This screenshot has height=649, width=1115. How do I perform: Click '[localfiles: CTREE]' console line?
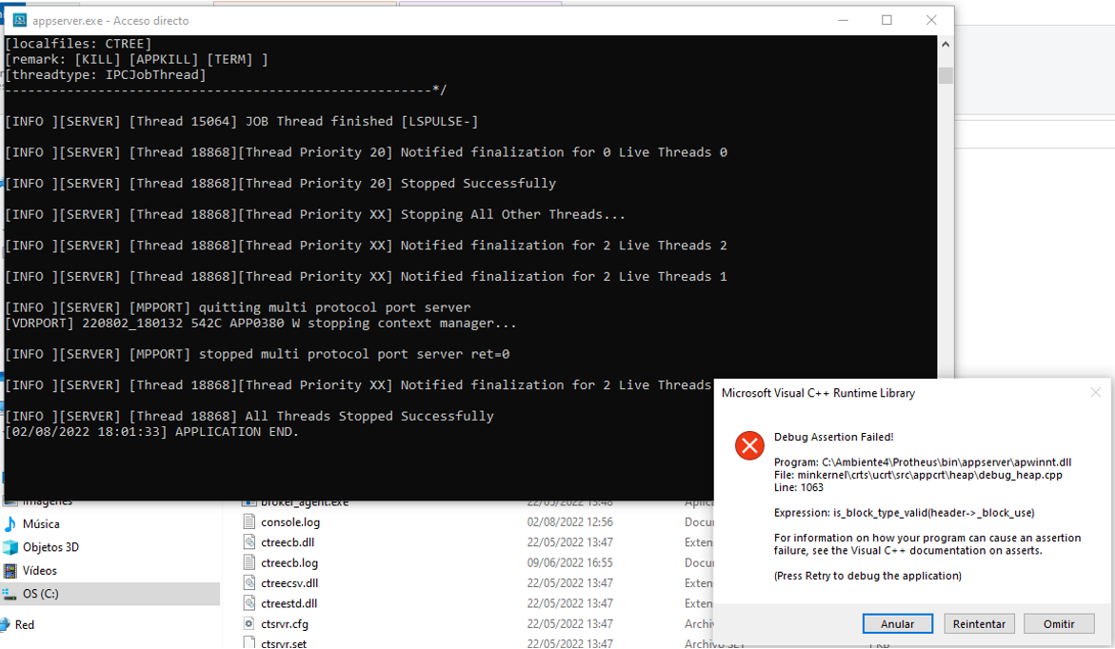78,43
